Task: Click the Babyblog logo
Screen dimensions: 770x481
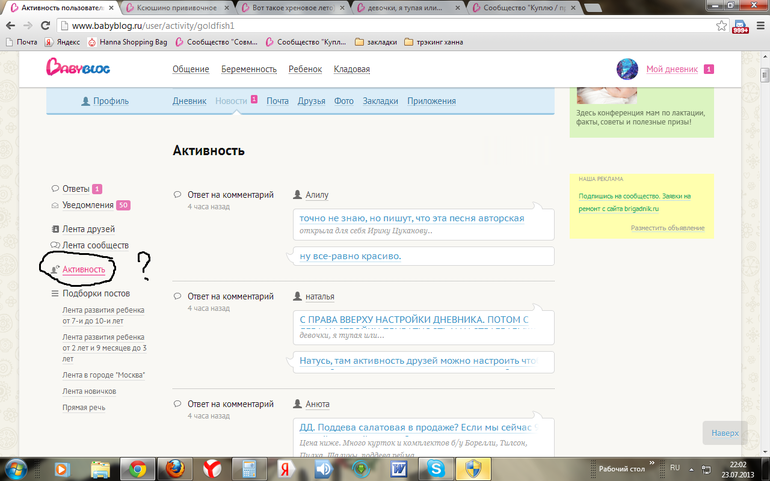Action: click(x=78, y=67)
